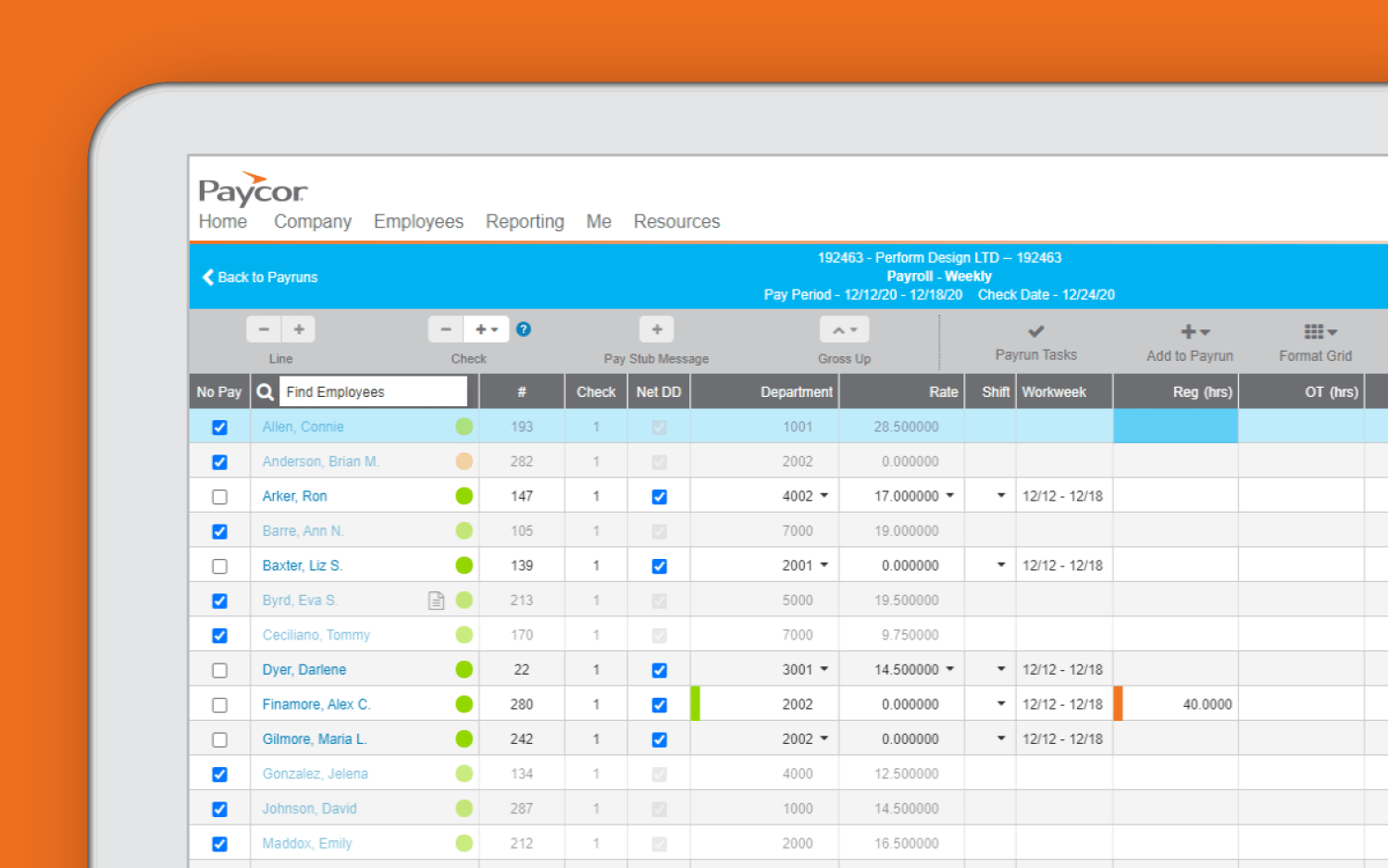Open the Gross Up menu
The image size is (1388, 868).
844,329
